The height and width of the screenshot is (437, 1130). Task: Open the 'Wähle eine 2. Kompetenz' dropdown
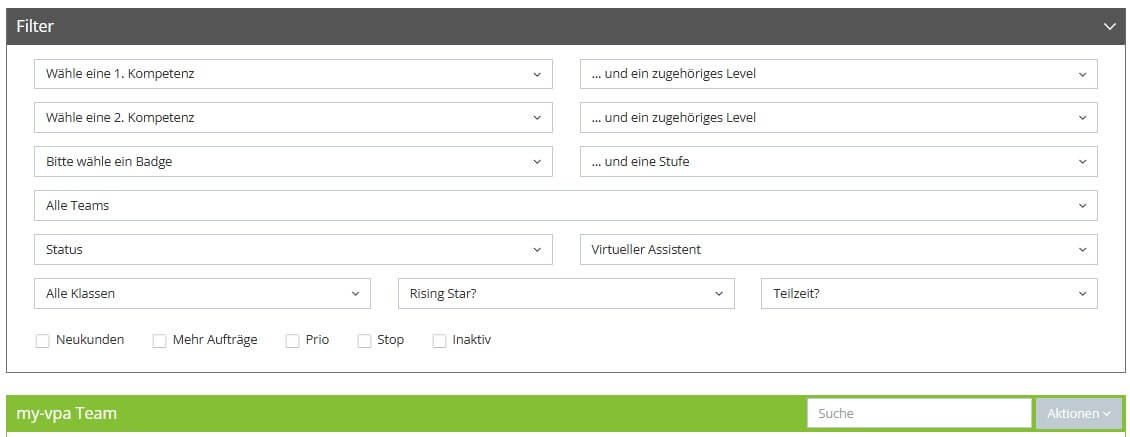tap(293, 118)
